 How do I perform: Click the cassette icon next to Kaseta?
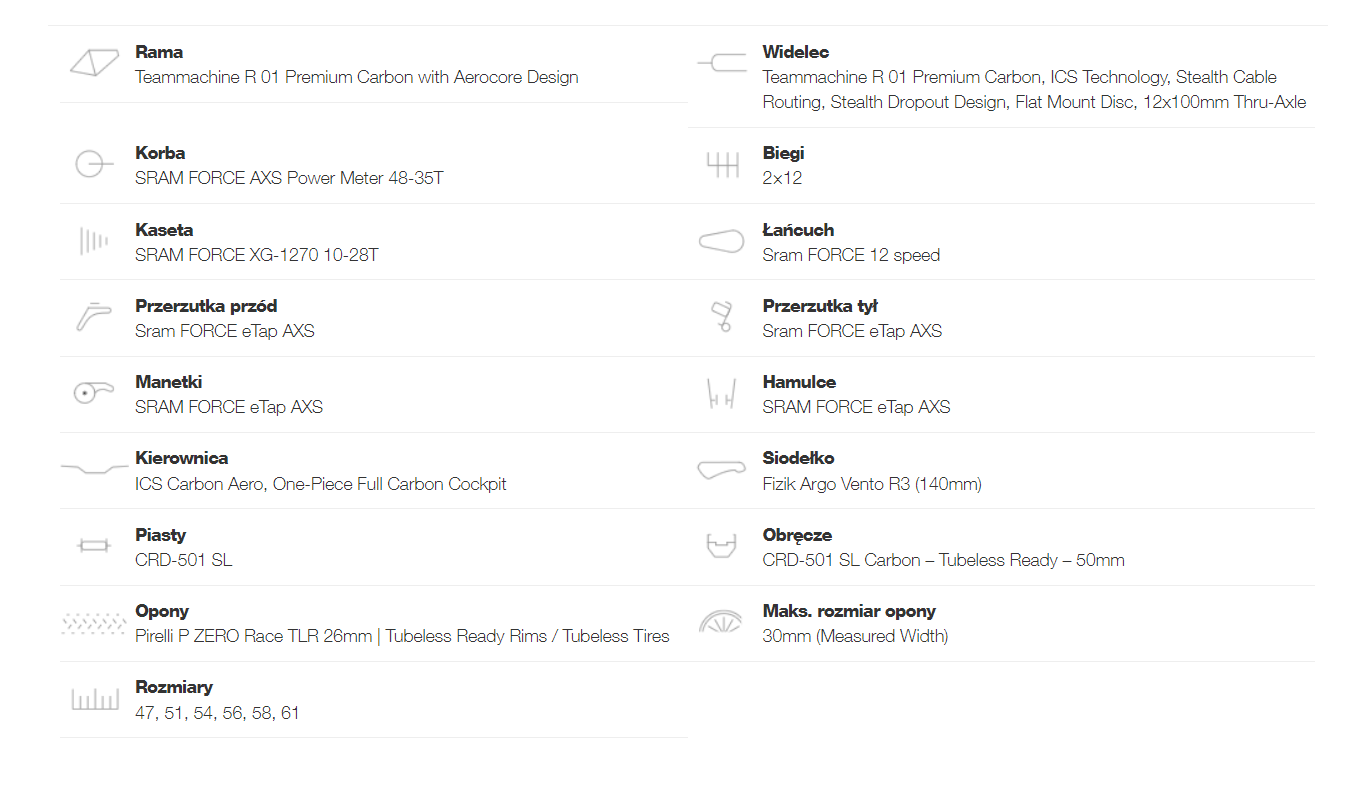coord(94,241)
